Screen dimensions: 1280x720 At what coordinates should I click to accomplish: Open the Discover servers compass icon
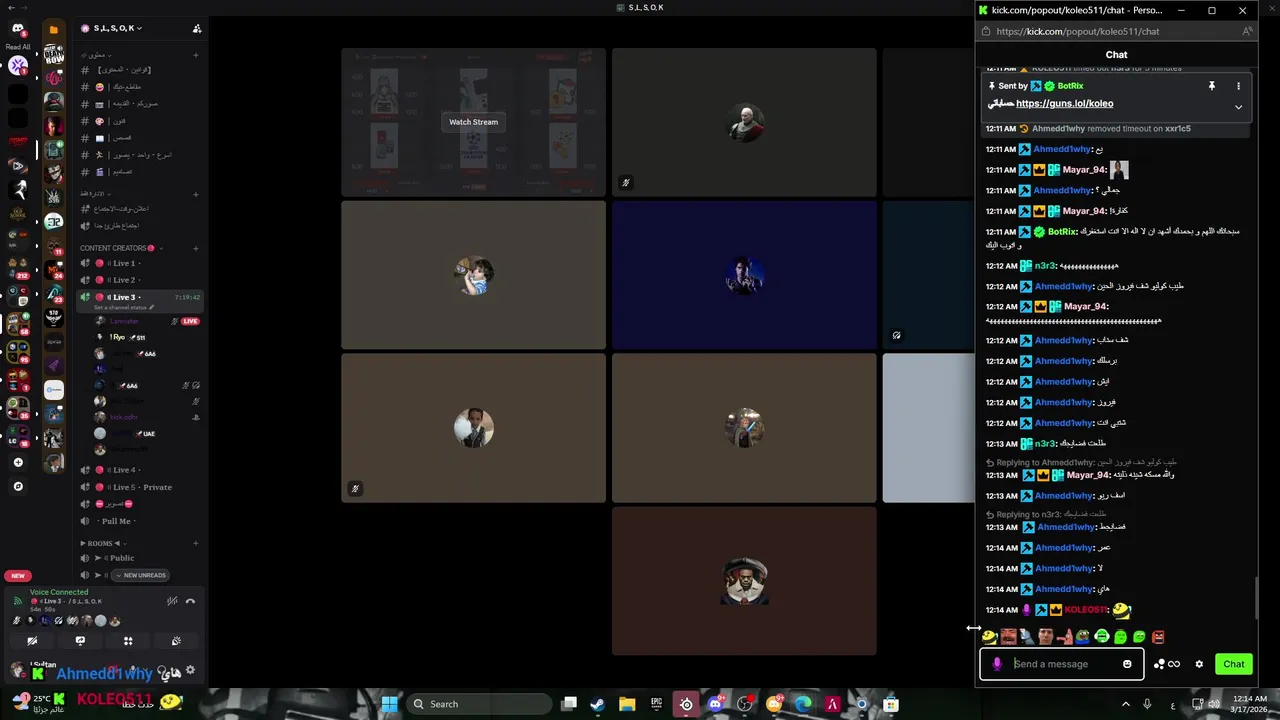(18, 486)
